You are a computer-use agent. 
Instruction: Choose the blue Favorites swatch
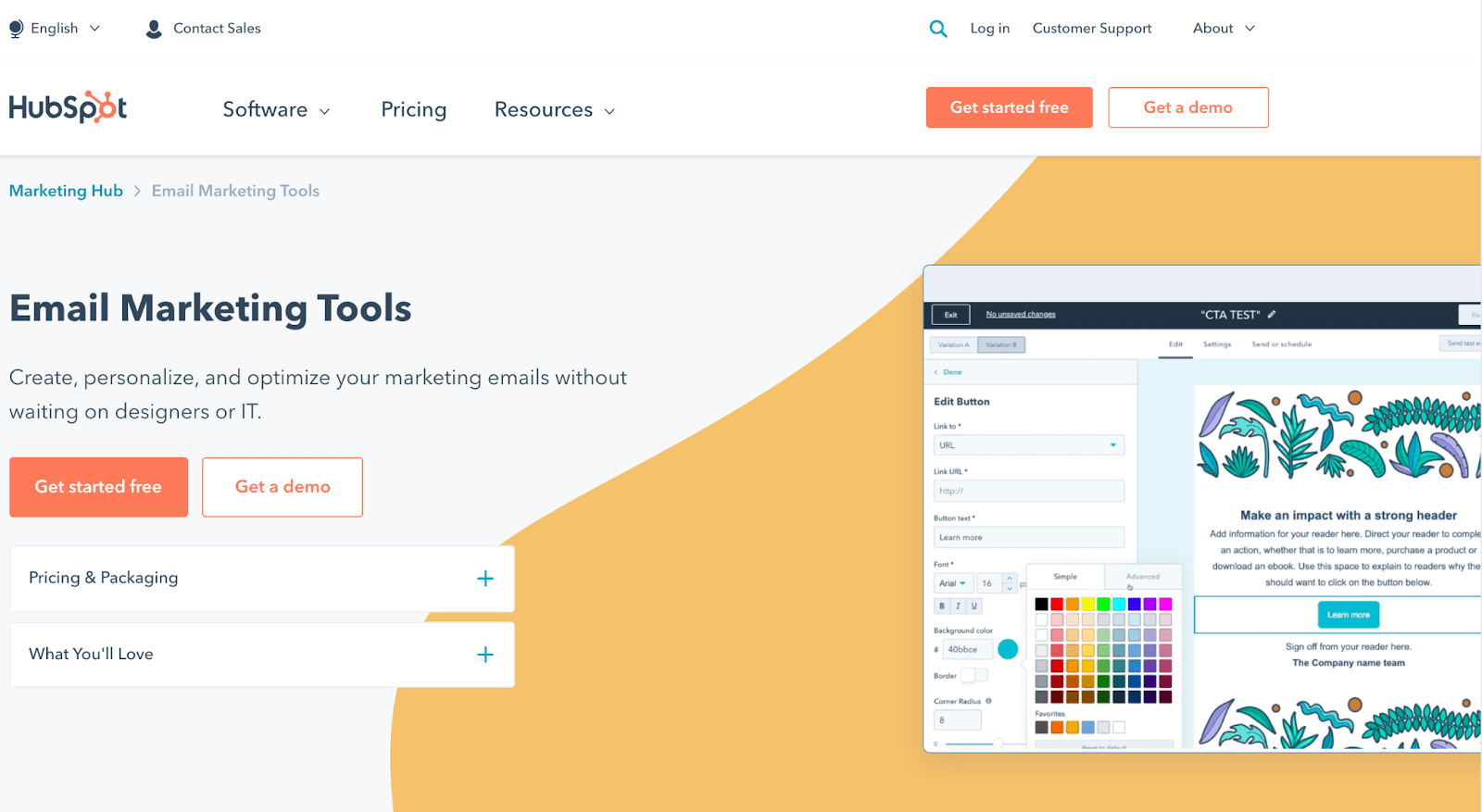[1088, 728]
